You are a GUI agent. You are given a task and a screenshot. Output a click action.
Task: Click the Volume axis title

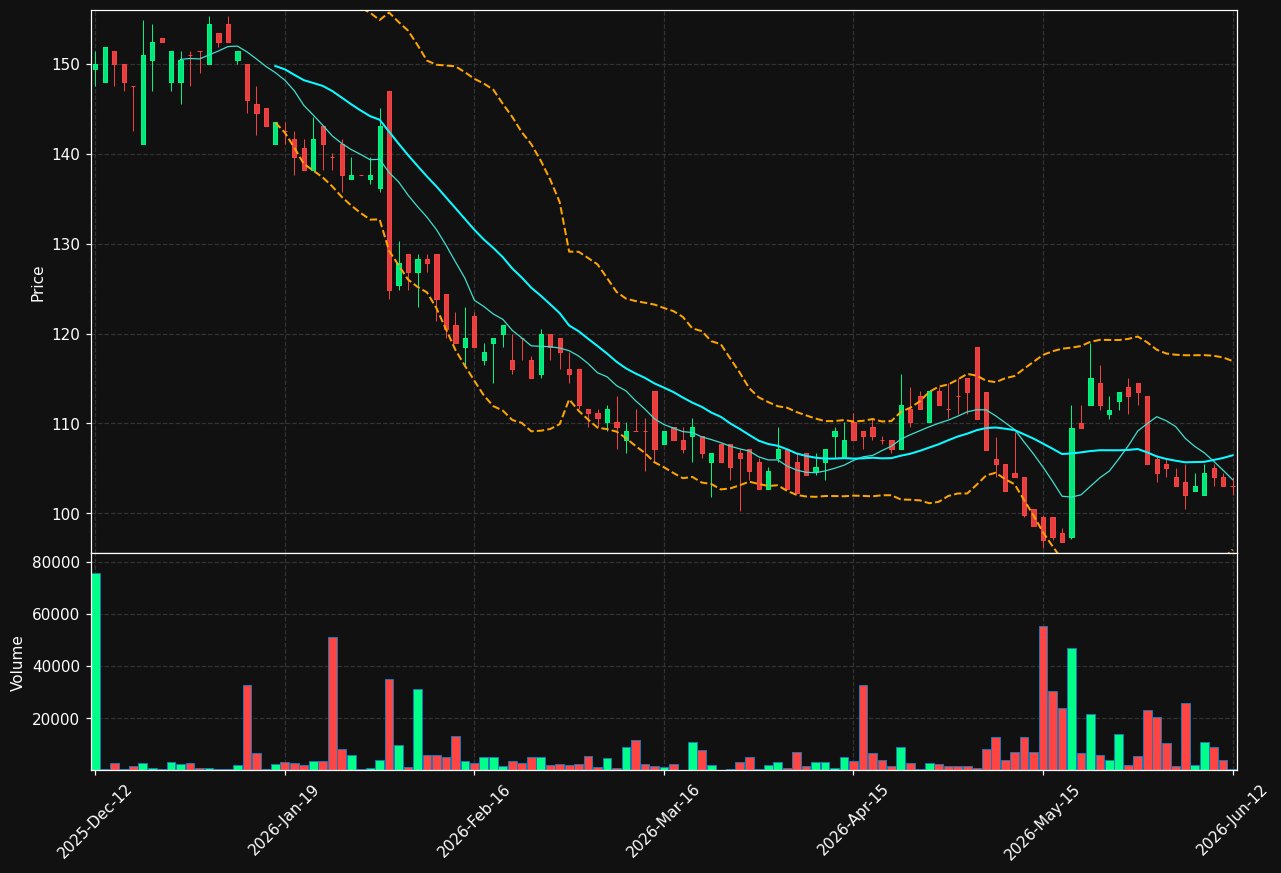pos(18,663)
